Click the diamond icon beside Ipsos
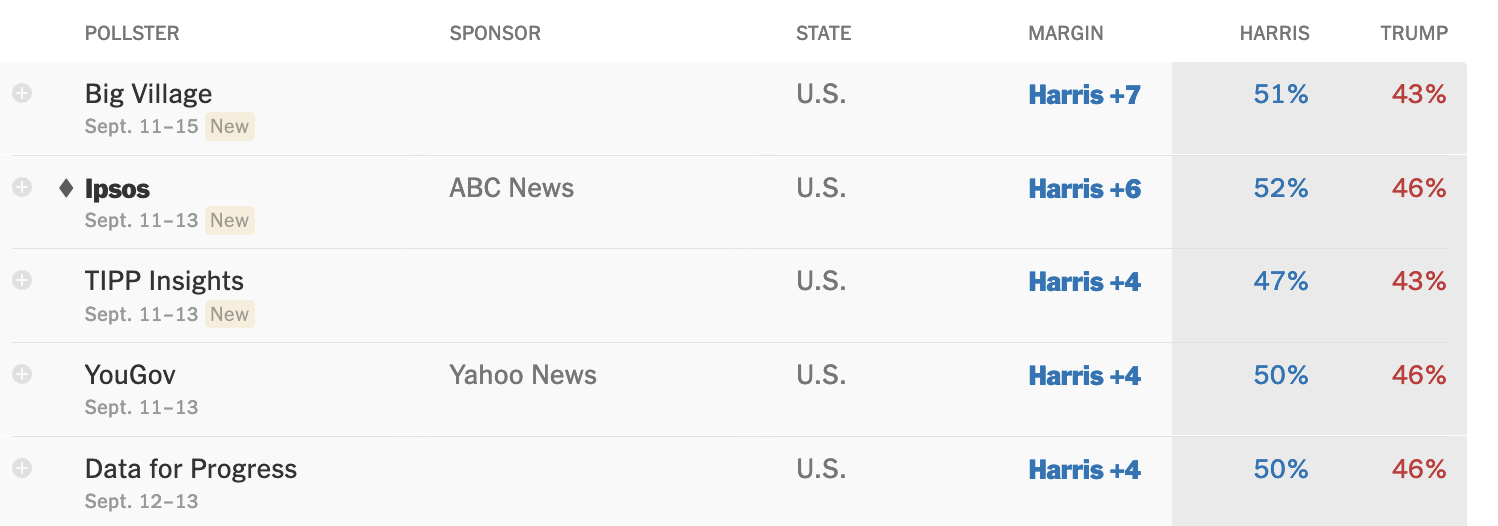 [66, 188]
